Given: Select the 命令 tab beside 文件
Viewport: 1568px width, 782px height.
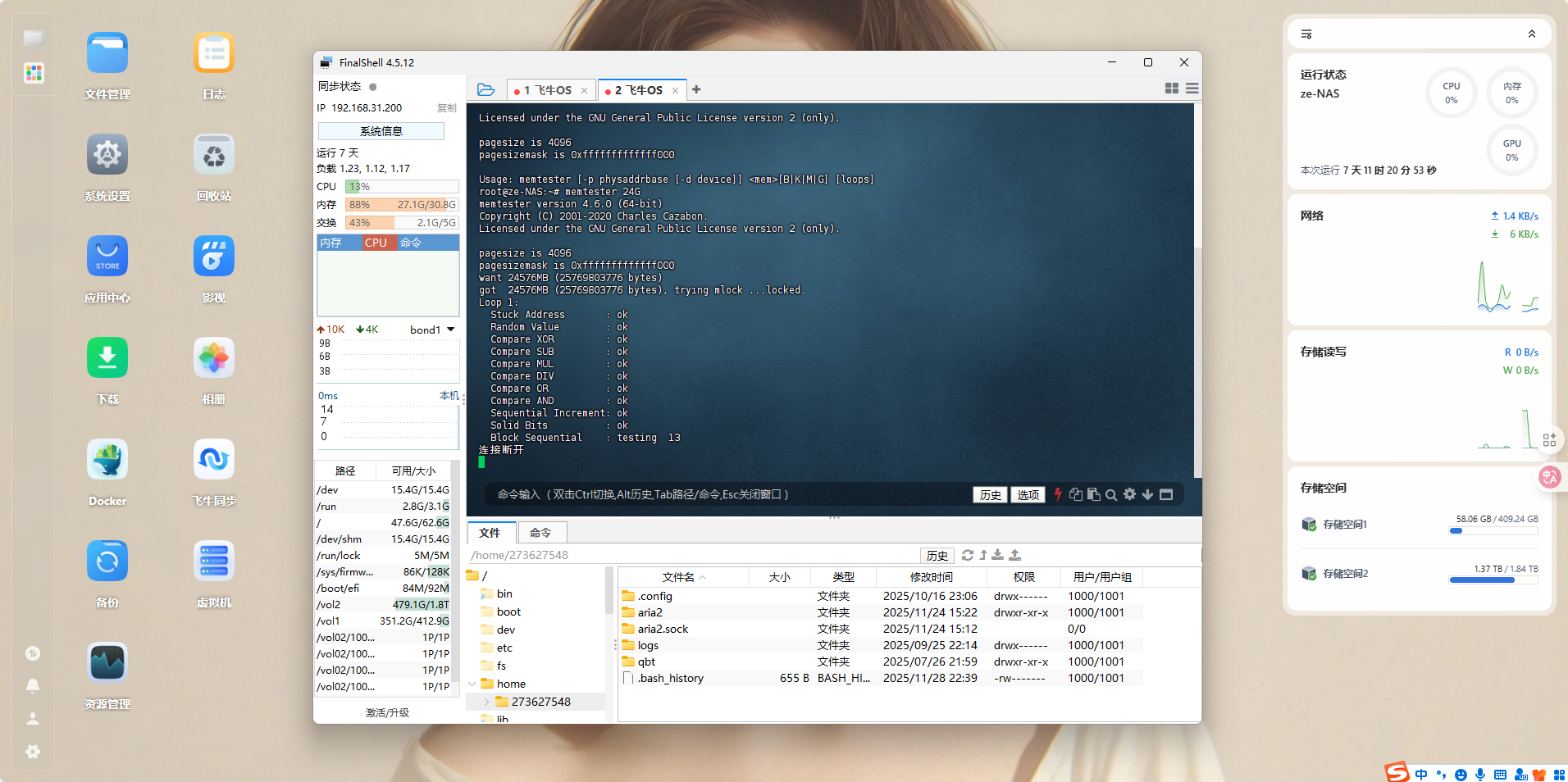Looking at the screenshot, I should click(x=540, y=533).
